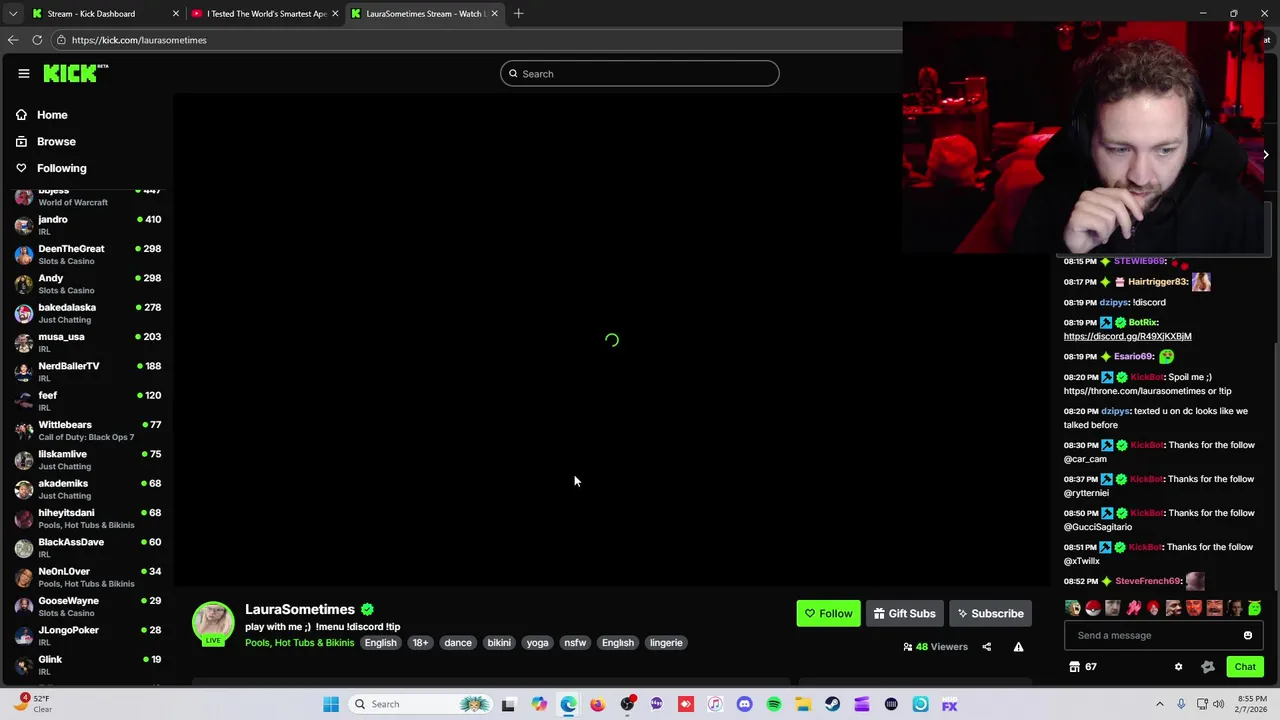Open Andy channel in sidebar
This screenshot has width=1280, height=720.
88,284
